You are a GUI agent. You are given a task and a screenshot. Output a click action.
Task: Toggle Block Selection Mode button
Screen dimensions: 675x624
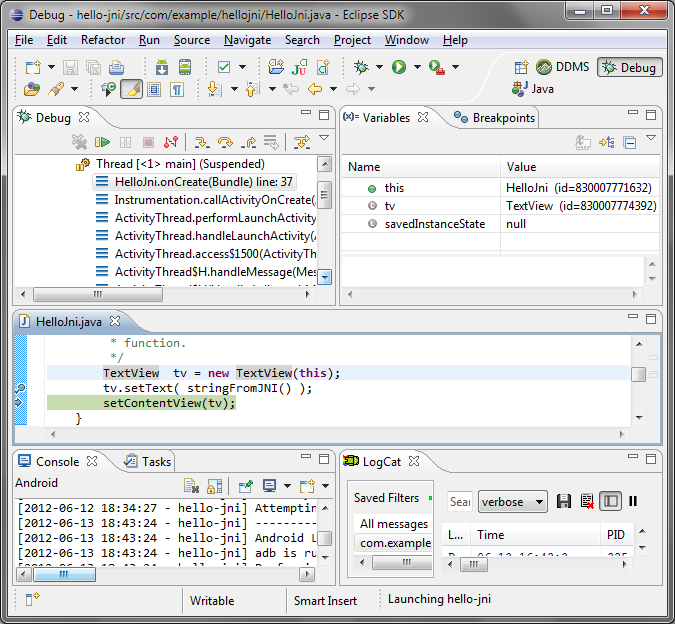tap(154, 89)
